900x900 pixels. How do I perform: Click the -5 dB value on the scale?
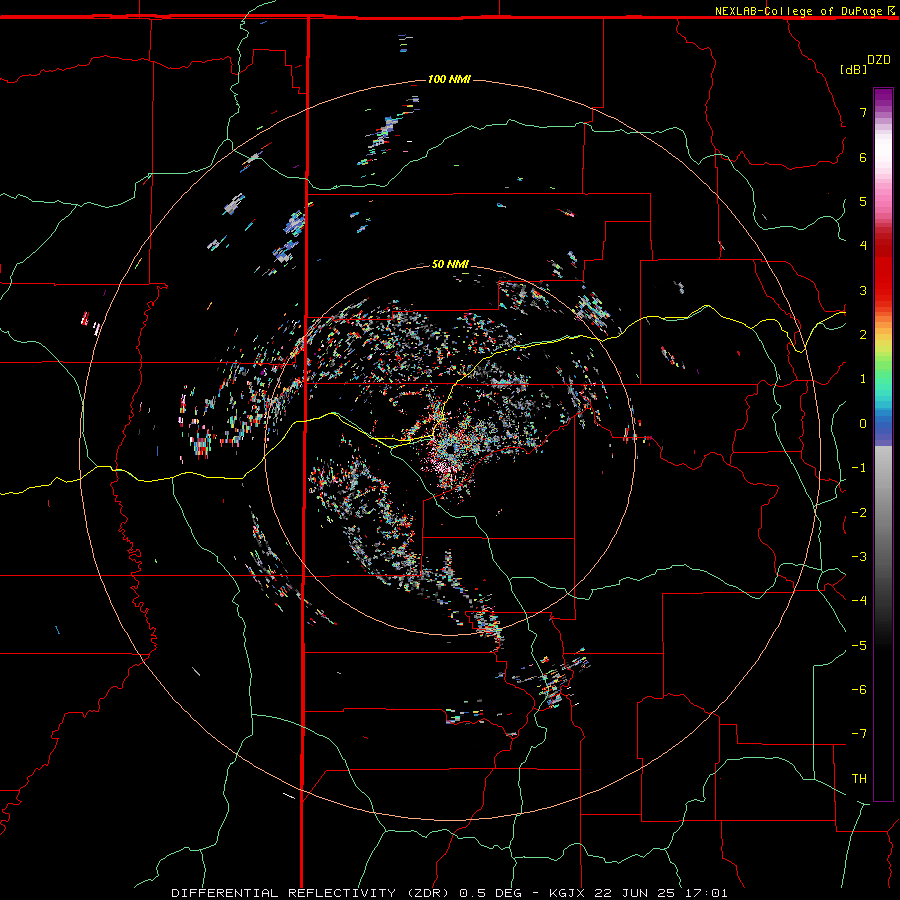pyautogui.click(x=859, y=646)
